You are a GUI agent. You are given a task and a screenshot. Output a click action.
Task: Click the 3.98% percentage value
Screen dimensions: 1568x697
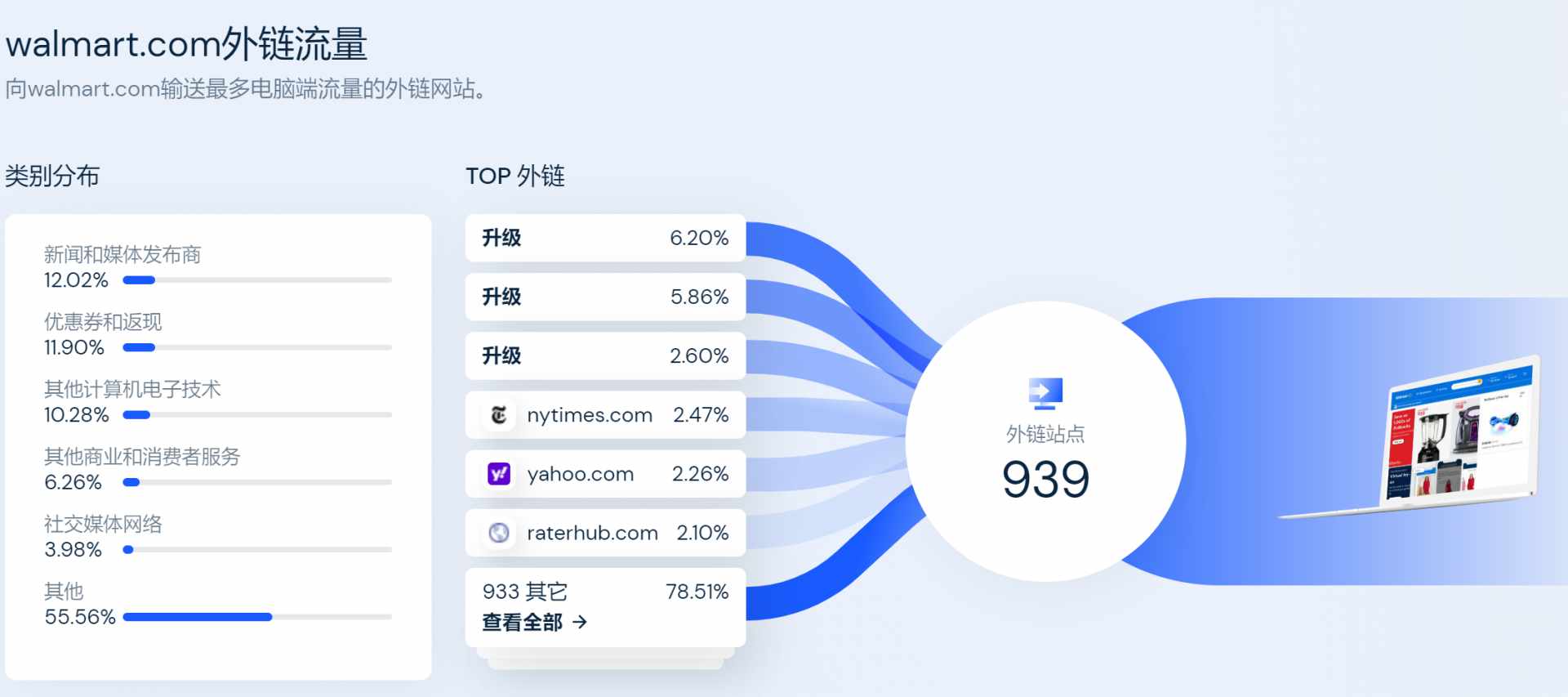73,550
